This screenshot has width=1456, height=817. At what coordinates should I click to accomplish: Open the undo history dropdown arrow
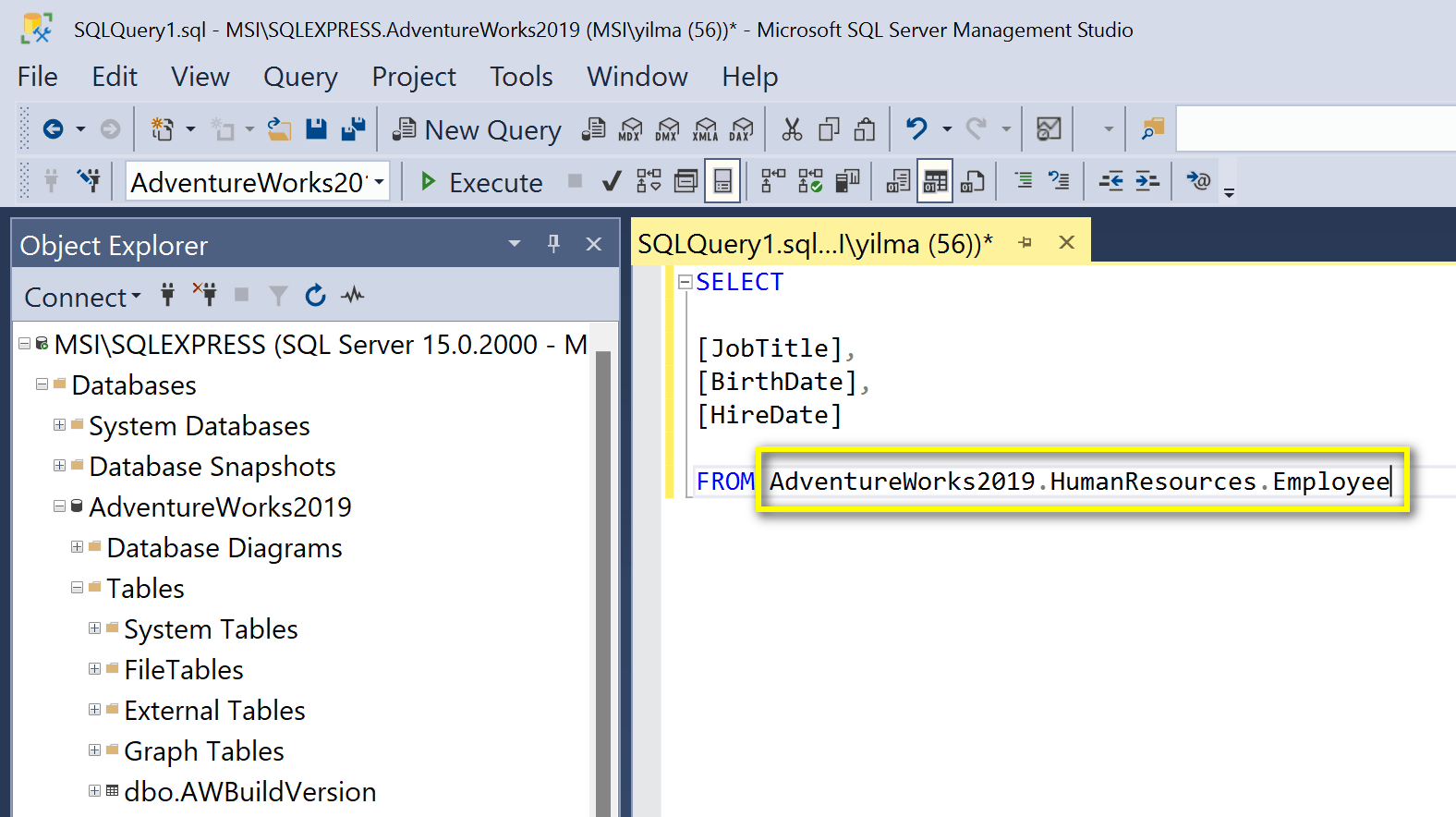(x=947, y=129)
